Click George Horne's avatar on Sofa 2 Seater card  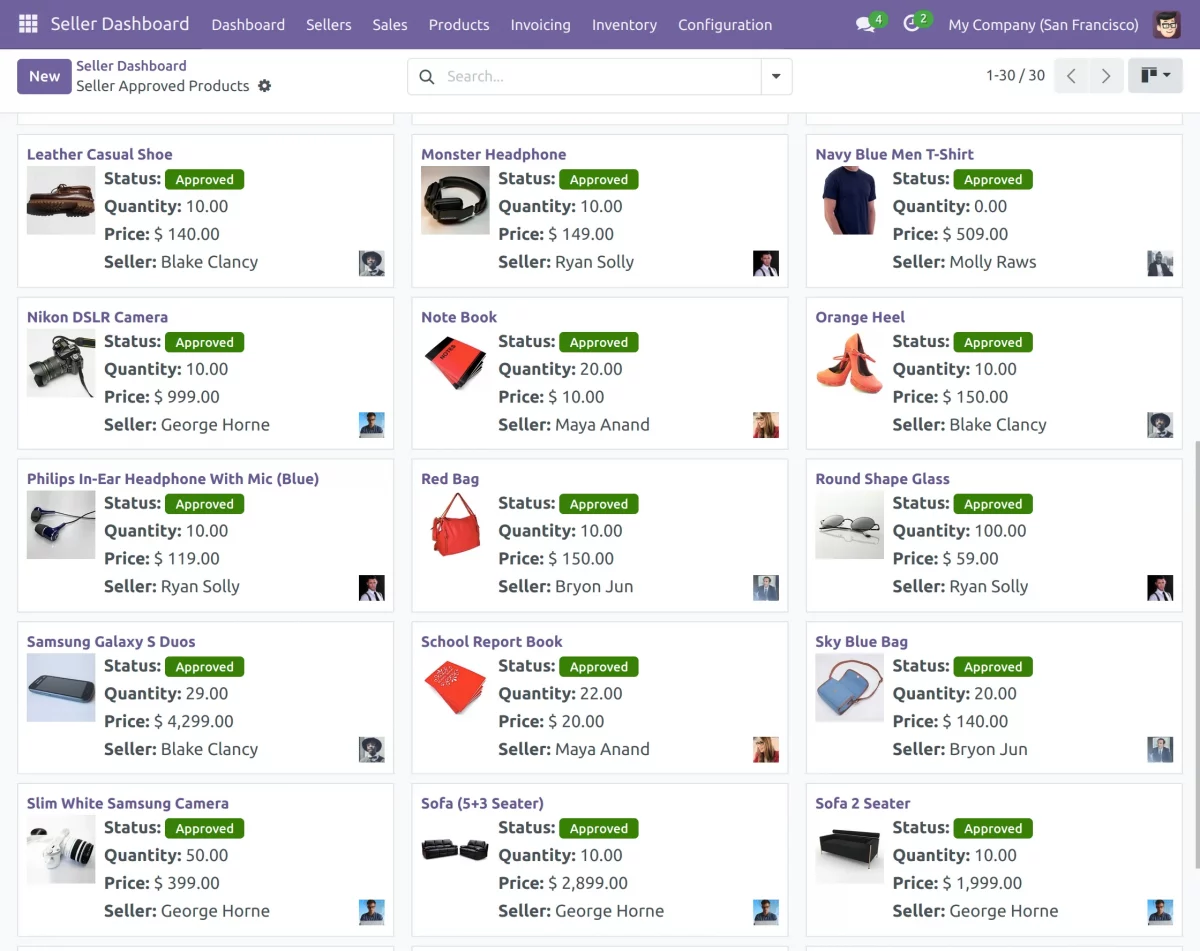[1160, 912]
